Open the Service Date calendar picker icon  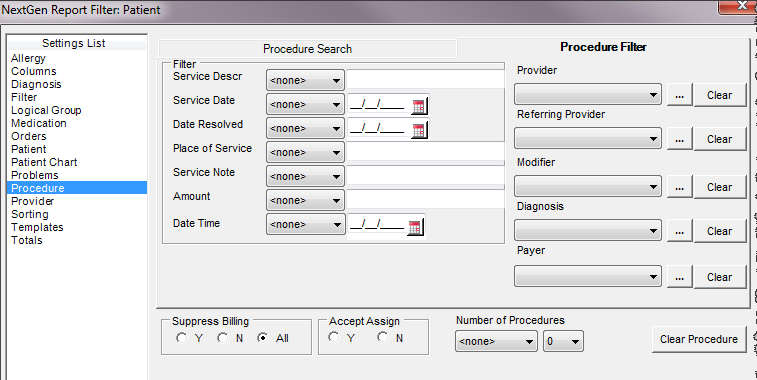click(419, 106)
